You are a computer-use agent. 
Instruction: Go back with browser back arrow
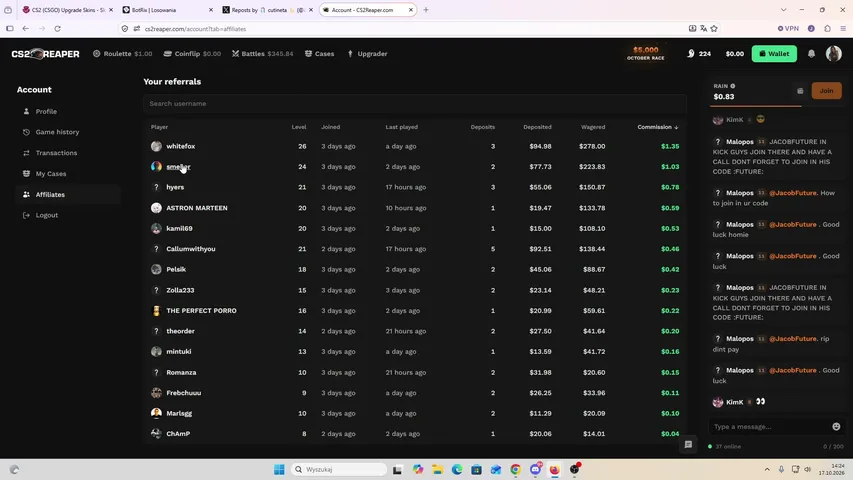click(26, 28)
